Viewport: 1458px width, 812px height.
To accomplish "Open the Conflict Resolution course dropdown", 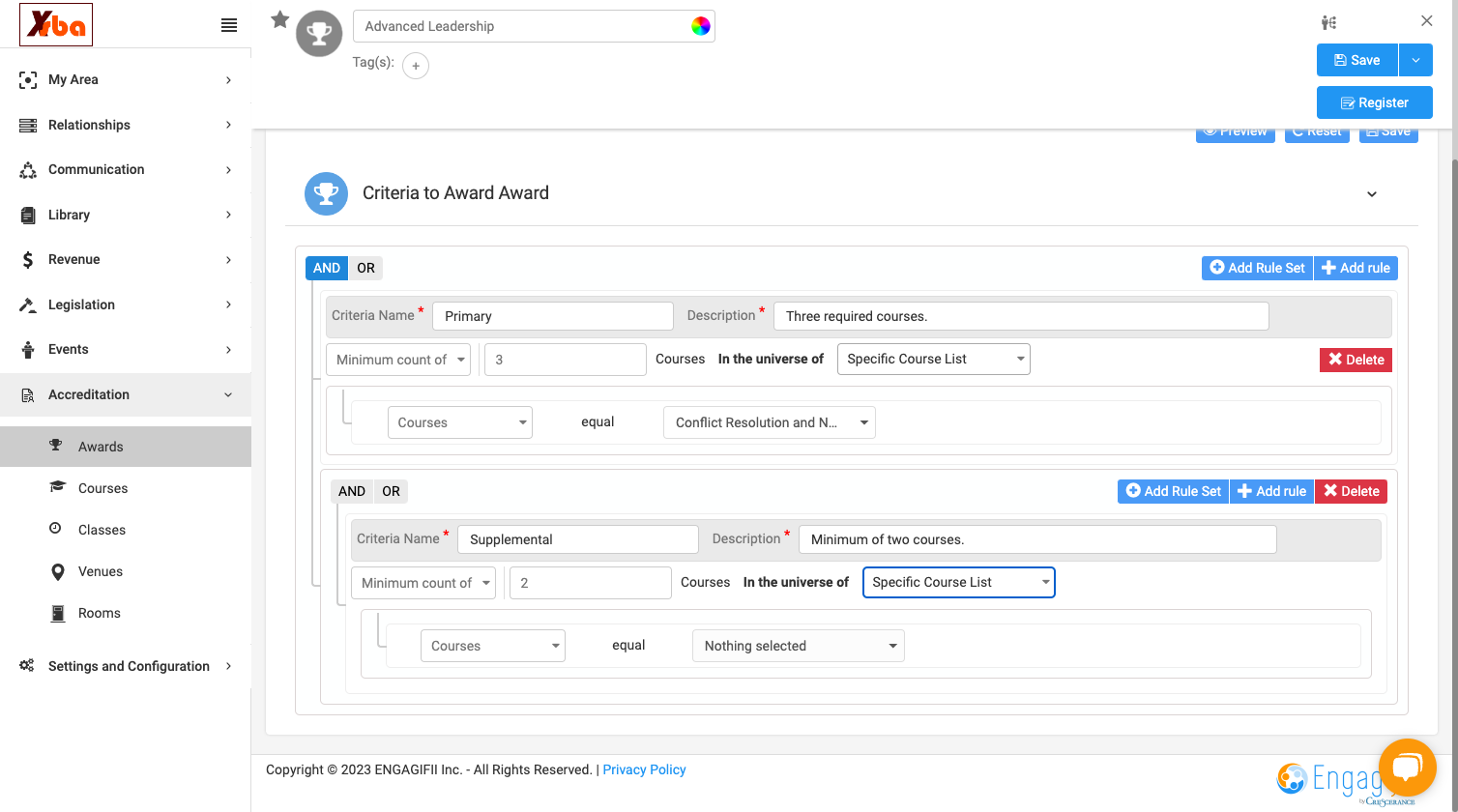I will point(770,422).
